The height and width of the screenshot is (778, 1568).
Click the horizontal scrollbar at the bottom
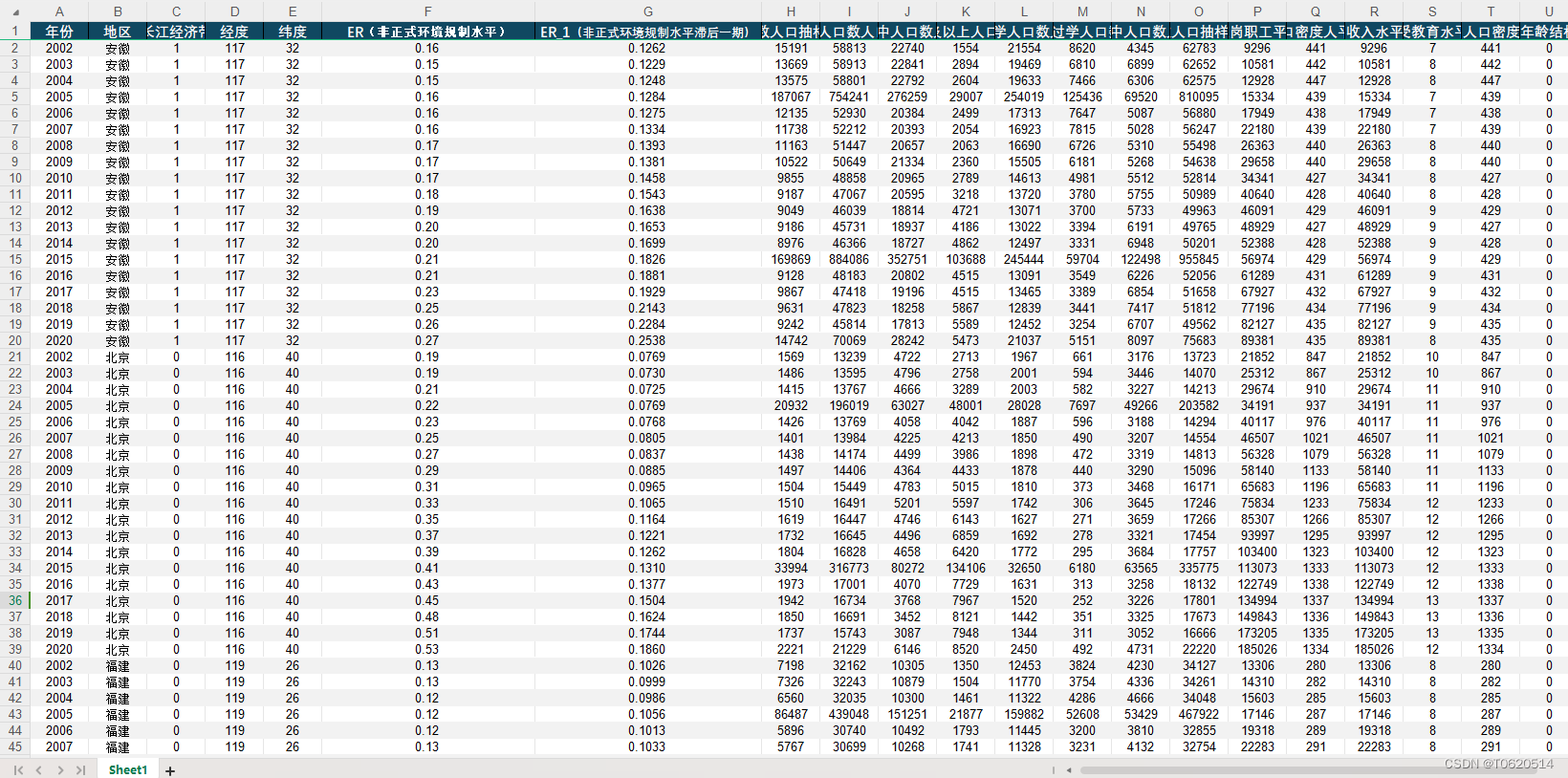(x=1310, y=770)
